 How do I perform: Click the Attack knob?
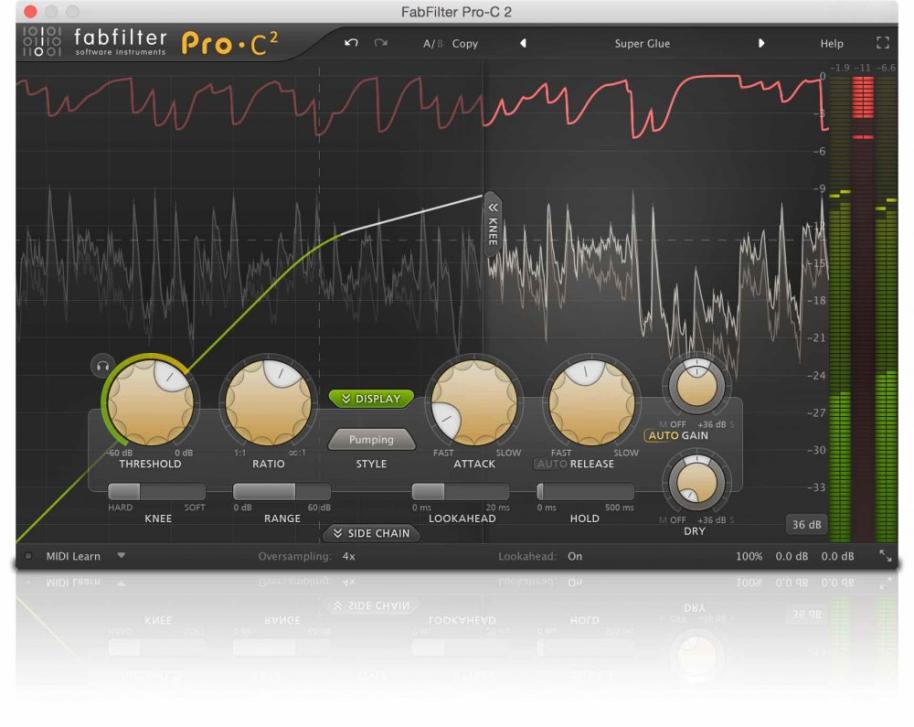(474, 403)
